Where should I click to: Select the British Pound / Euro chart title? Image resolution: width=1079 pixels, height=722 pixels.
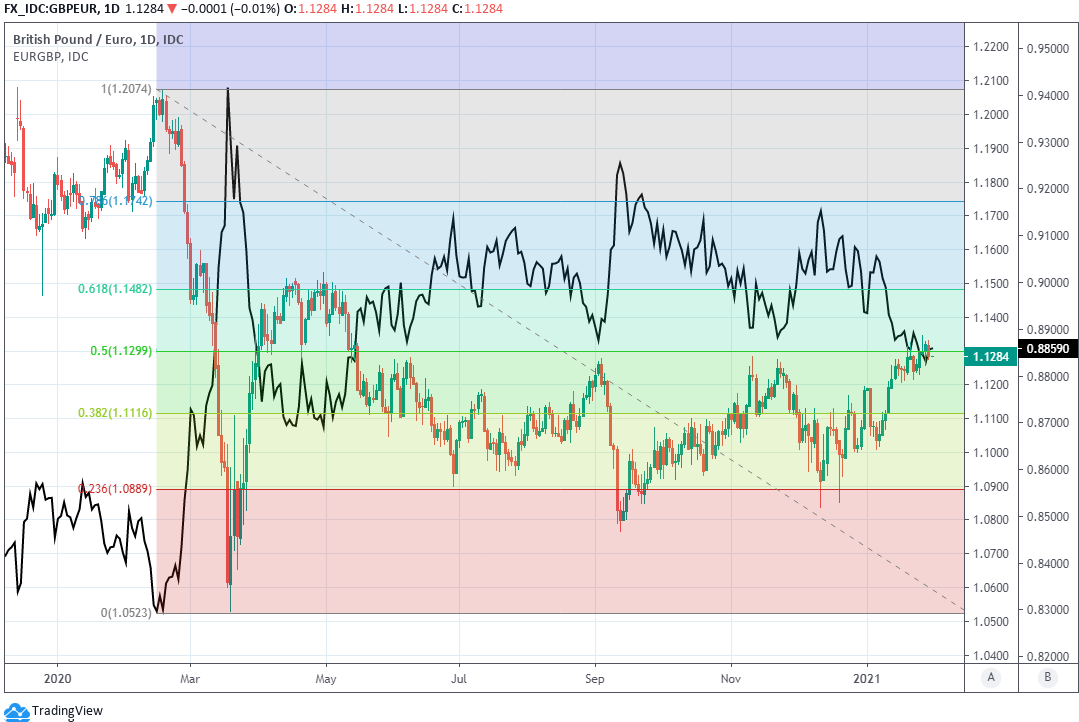pos(98,39)
